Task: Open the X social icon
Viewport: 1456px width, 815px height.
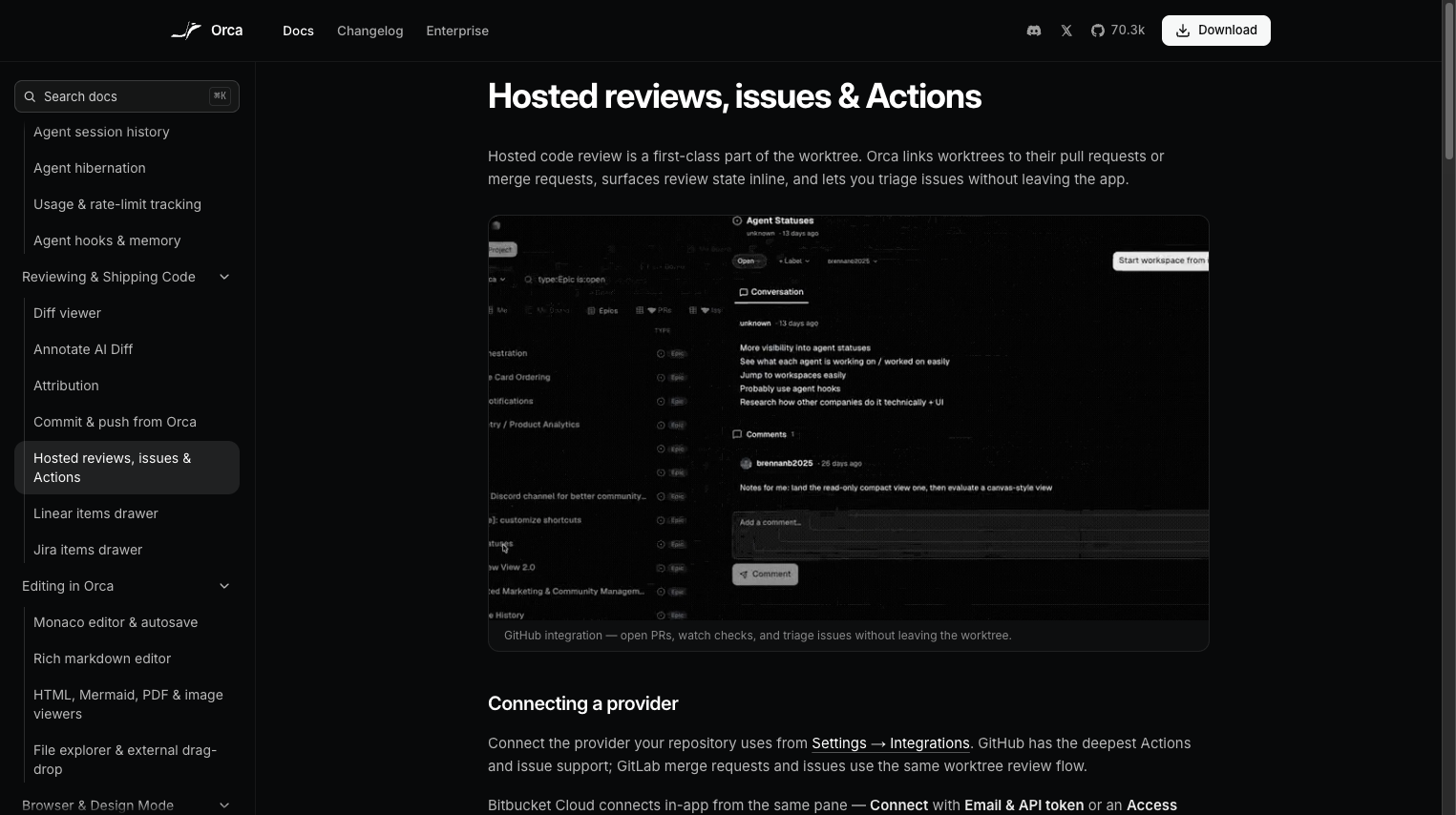Action: point(1066,31)
